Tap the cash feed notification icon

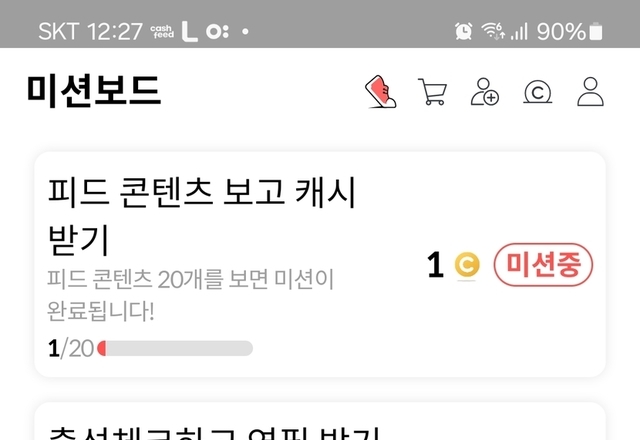162,31
